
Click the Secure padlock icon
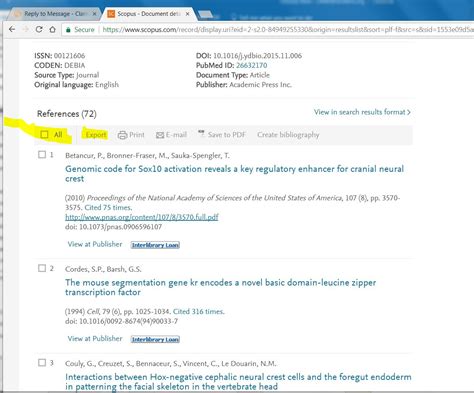[68, 30]
